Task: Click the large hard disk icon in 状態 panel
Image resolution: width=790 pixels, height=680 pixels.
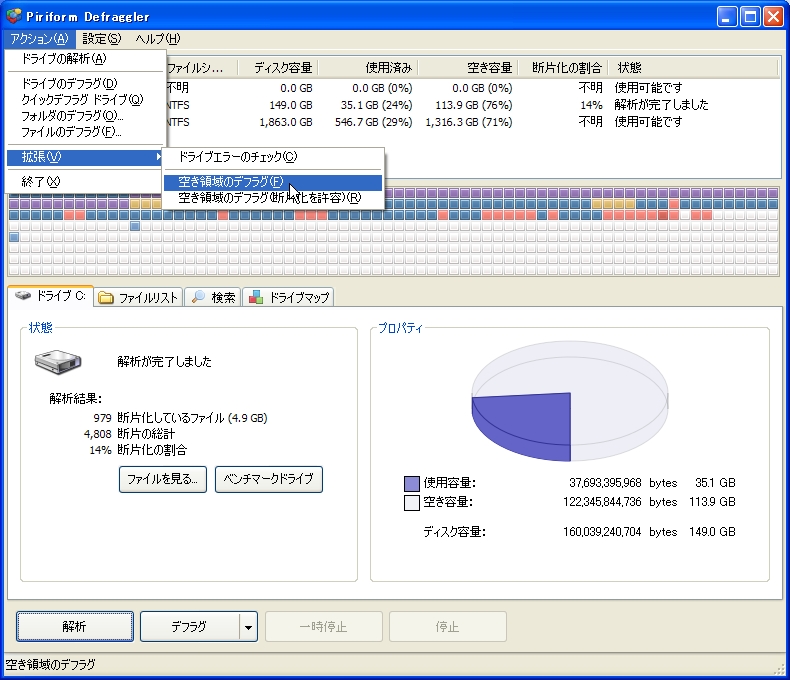Action: coord(58,362)
